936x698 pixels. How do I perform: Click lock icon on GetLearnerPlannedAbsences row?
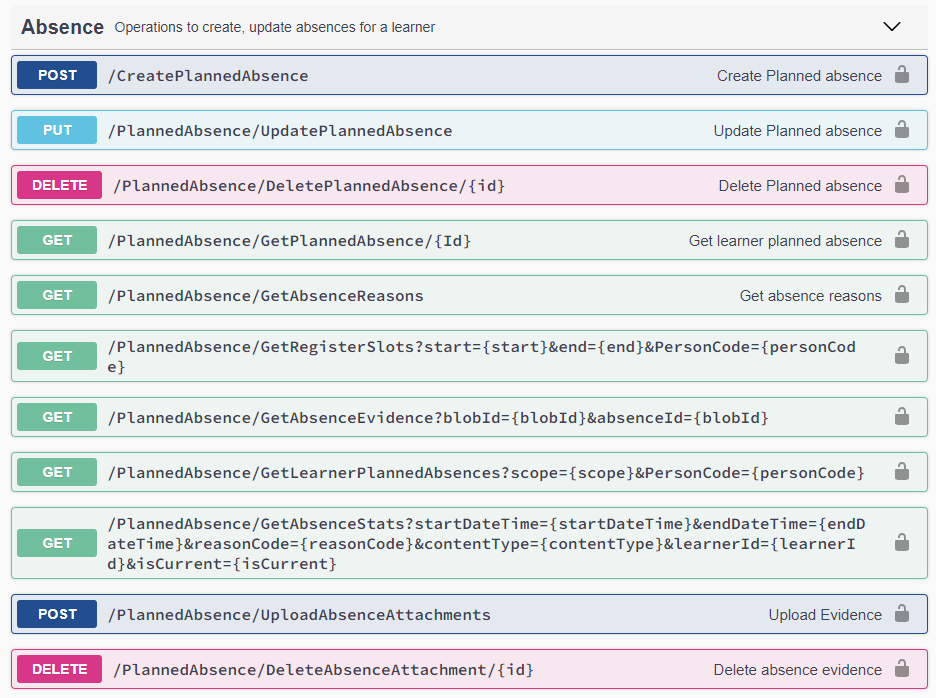point(902,471)
